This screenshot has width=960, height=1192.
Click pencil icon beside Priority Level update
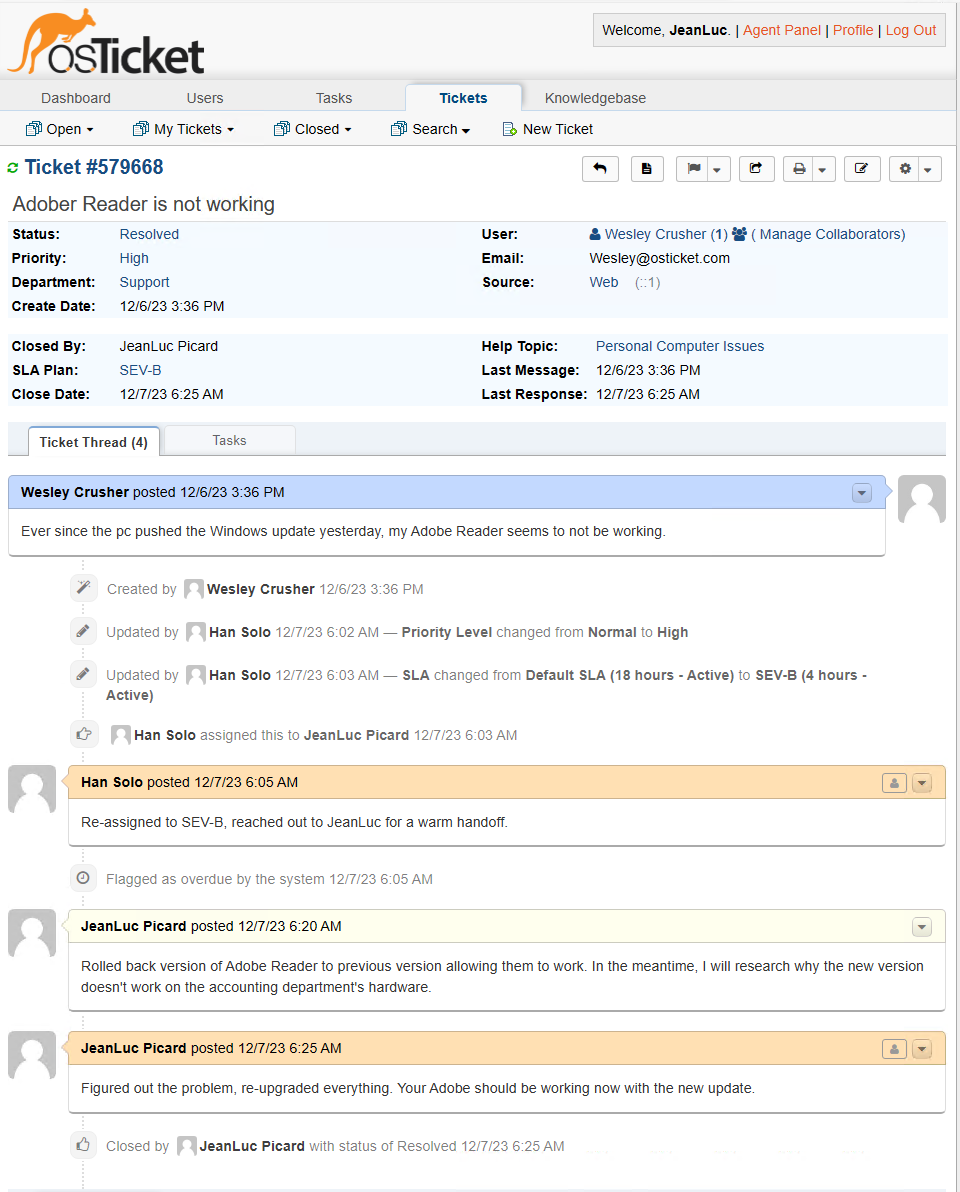pos(84,631)
